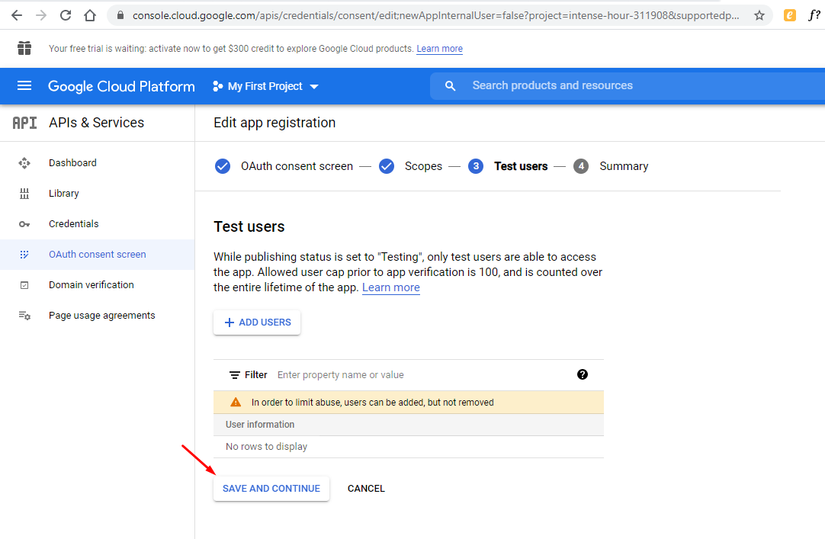825x539 pixels.
Task: Click the warning triangle icon in notice
Action: point(236,402)
